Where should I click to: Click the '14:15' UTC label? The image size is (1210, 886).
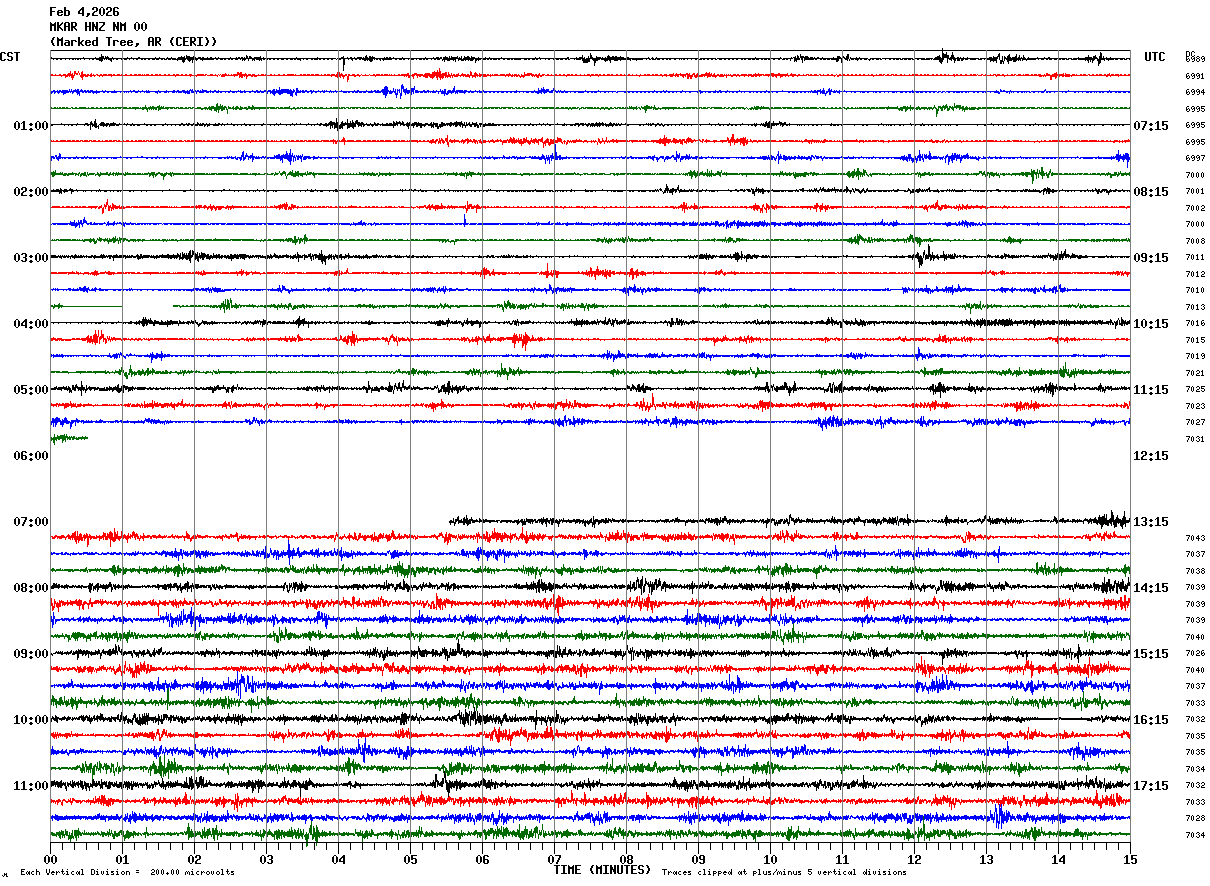[1151, 588]
